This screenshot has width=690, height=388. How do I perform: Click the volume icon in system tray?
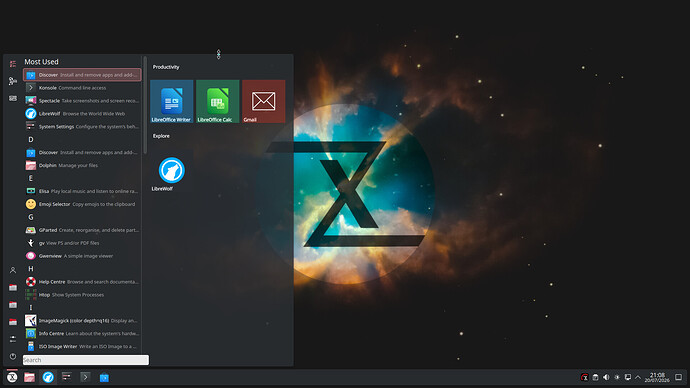[x=606, y=377]
